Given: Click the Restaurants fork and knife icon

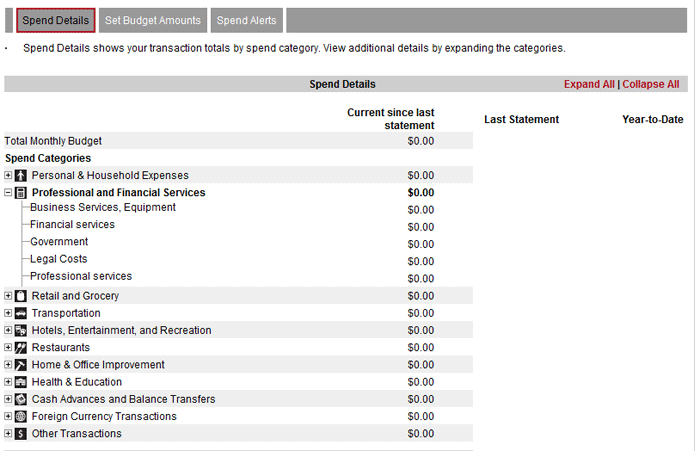Looking at the screenshot, I should point(21,348).
